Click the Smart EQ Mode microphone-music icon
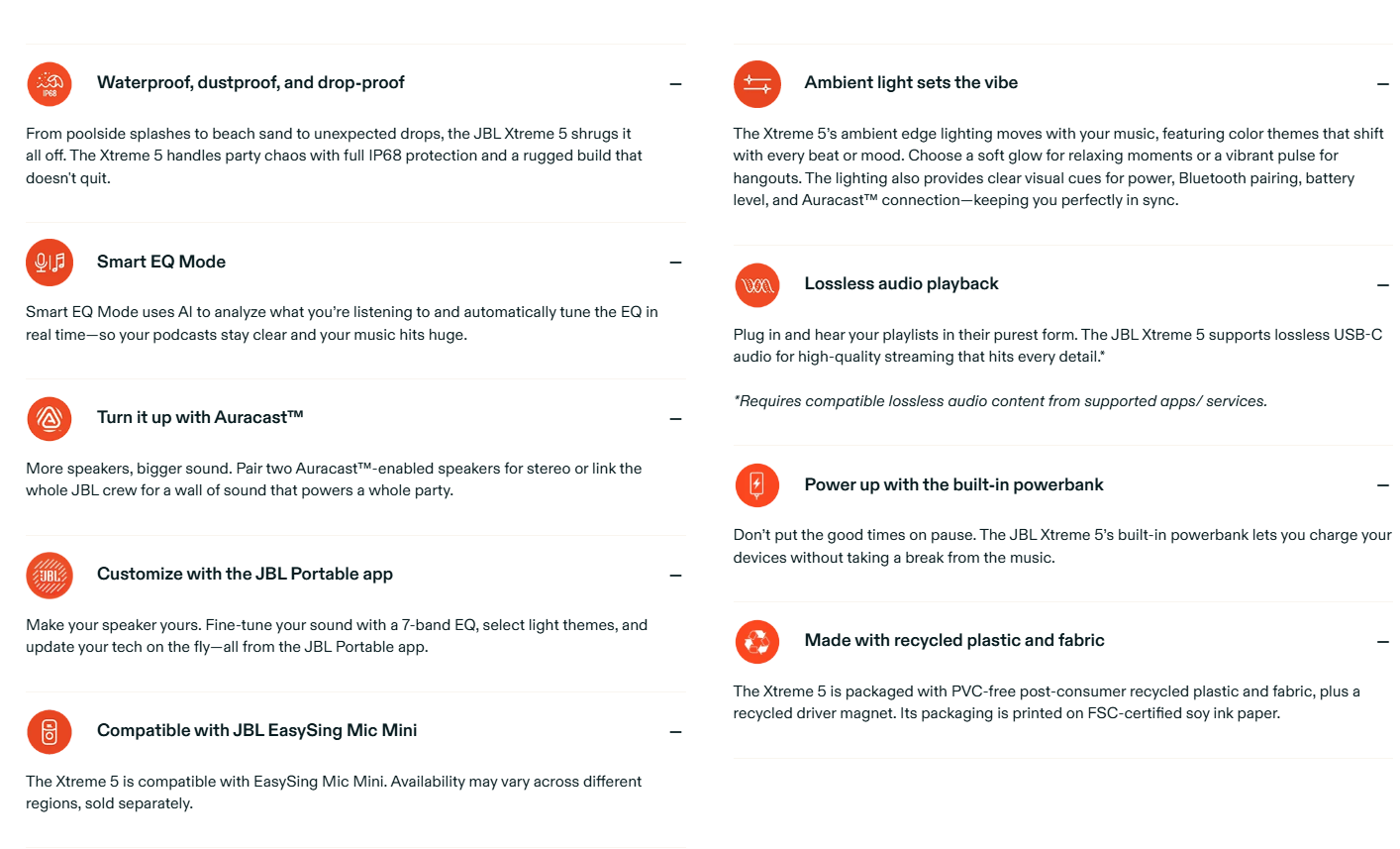Viewport: 1400px width, 849px height. click(x=50, y=263)
